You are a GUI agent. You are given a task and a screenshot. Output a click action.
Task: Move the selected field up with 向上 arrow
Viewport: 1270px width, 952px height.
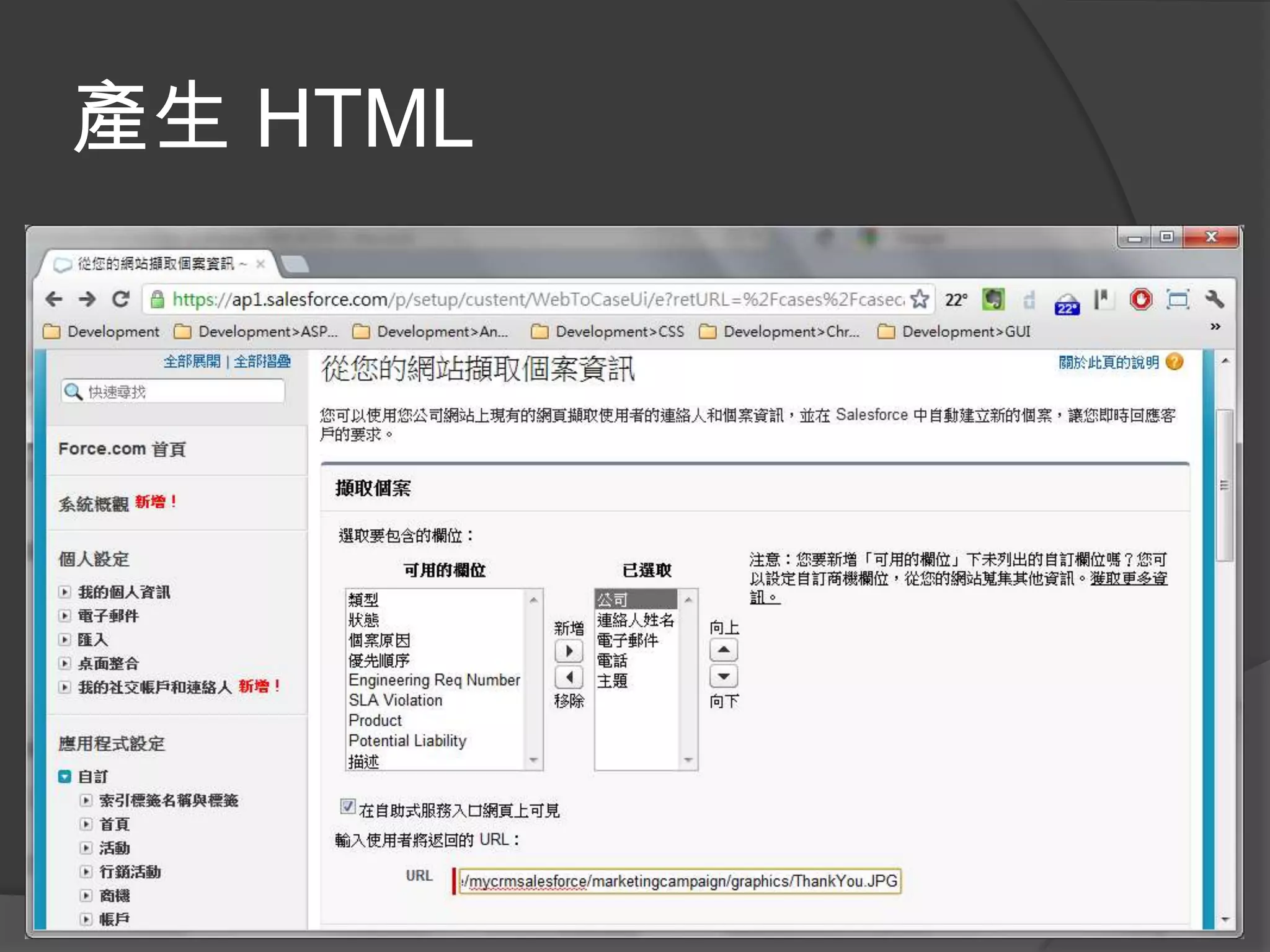coord(724,650)
